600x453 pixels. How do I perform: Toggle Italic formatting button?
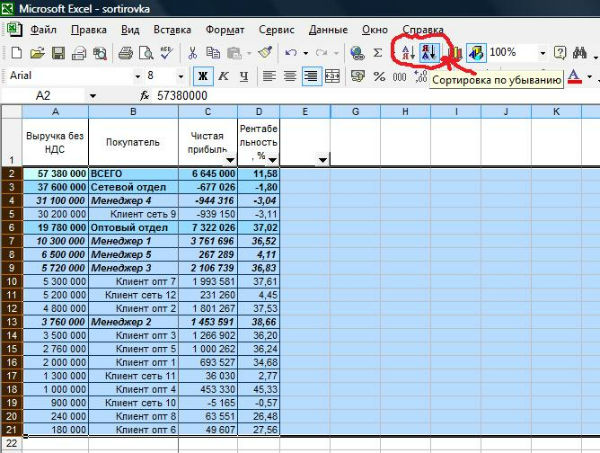coord(223,75)
